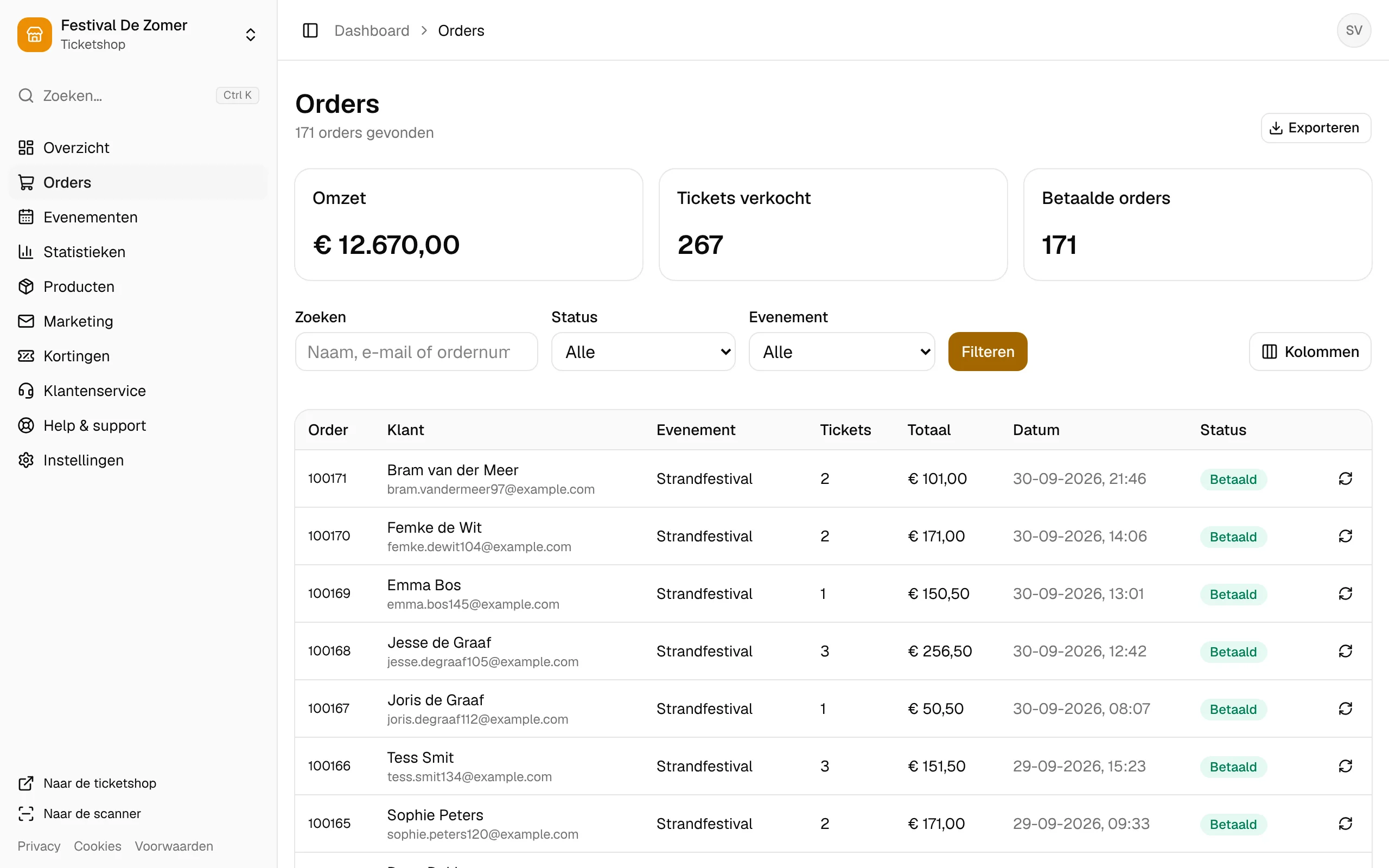1389x868 pixels.
Task: Click the magnifier icon in sidebar search
Action: [26, 95]
